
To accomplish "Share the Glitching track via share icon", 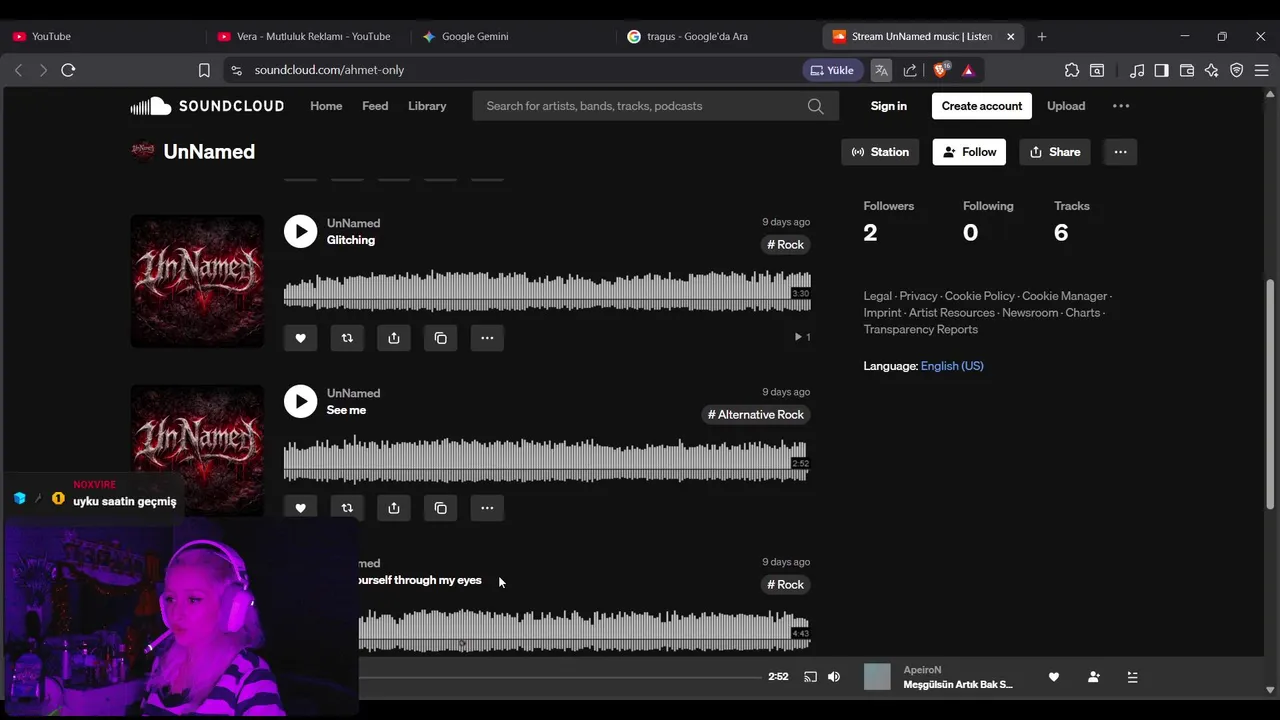I will 394,338.
